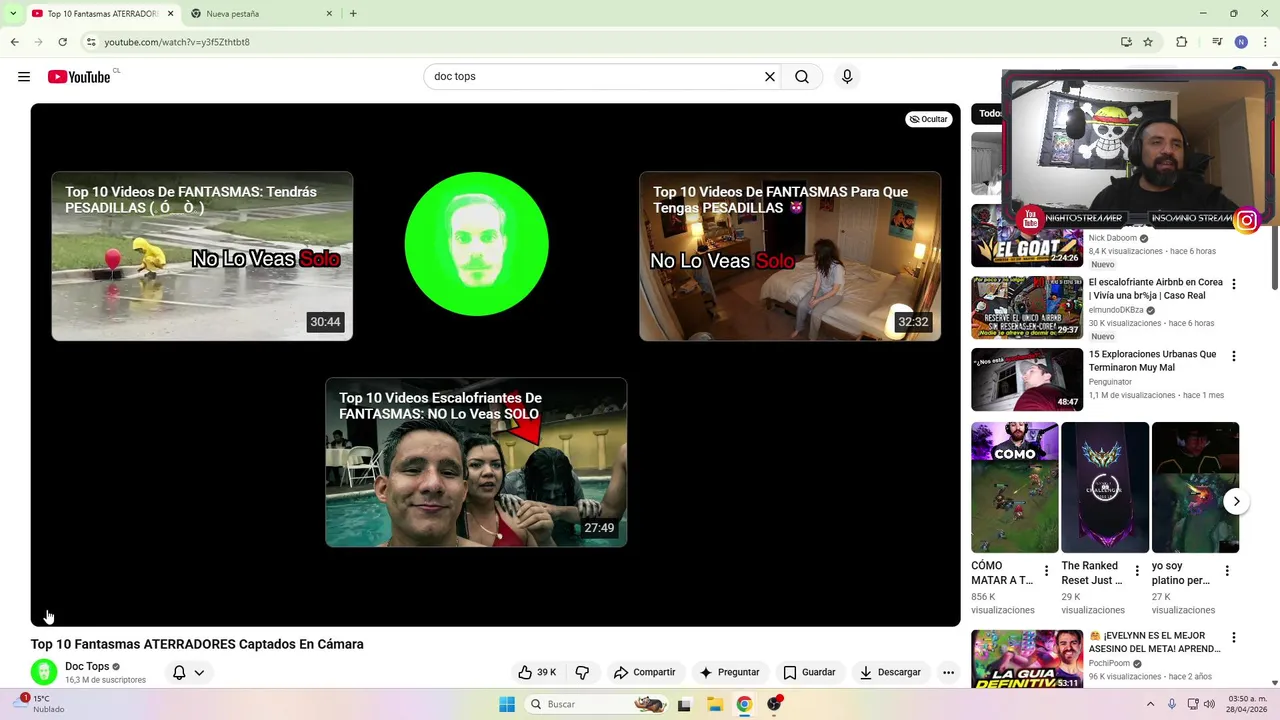Hide end screen with Ocultar button
The width and height of the screenshot is (1280, 720).
coord(928,119)
